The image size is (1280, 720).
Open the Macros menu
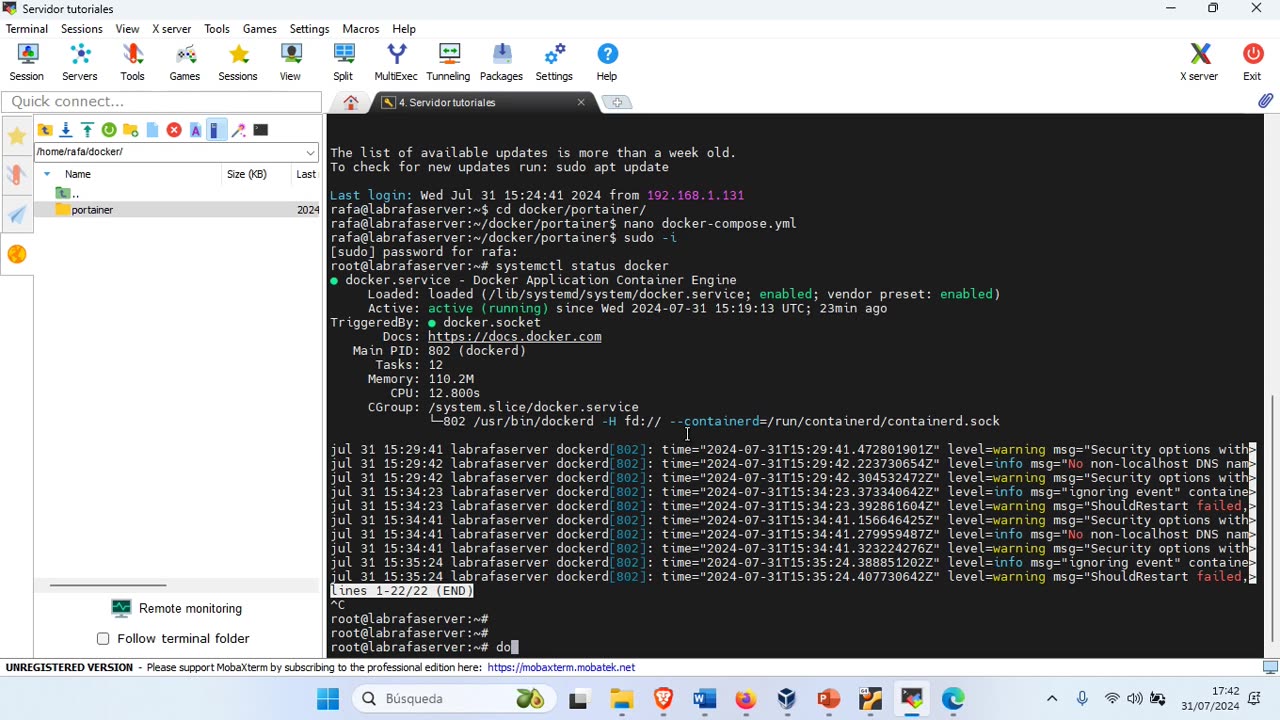[x=361, y=29]
